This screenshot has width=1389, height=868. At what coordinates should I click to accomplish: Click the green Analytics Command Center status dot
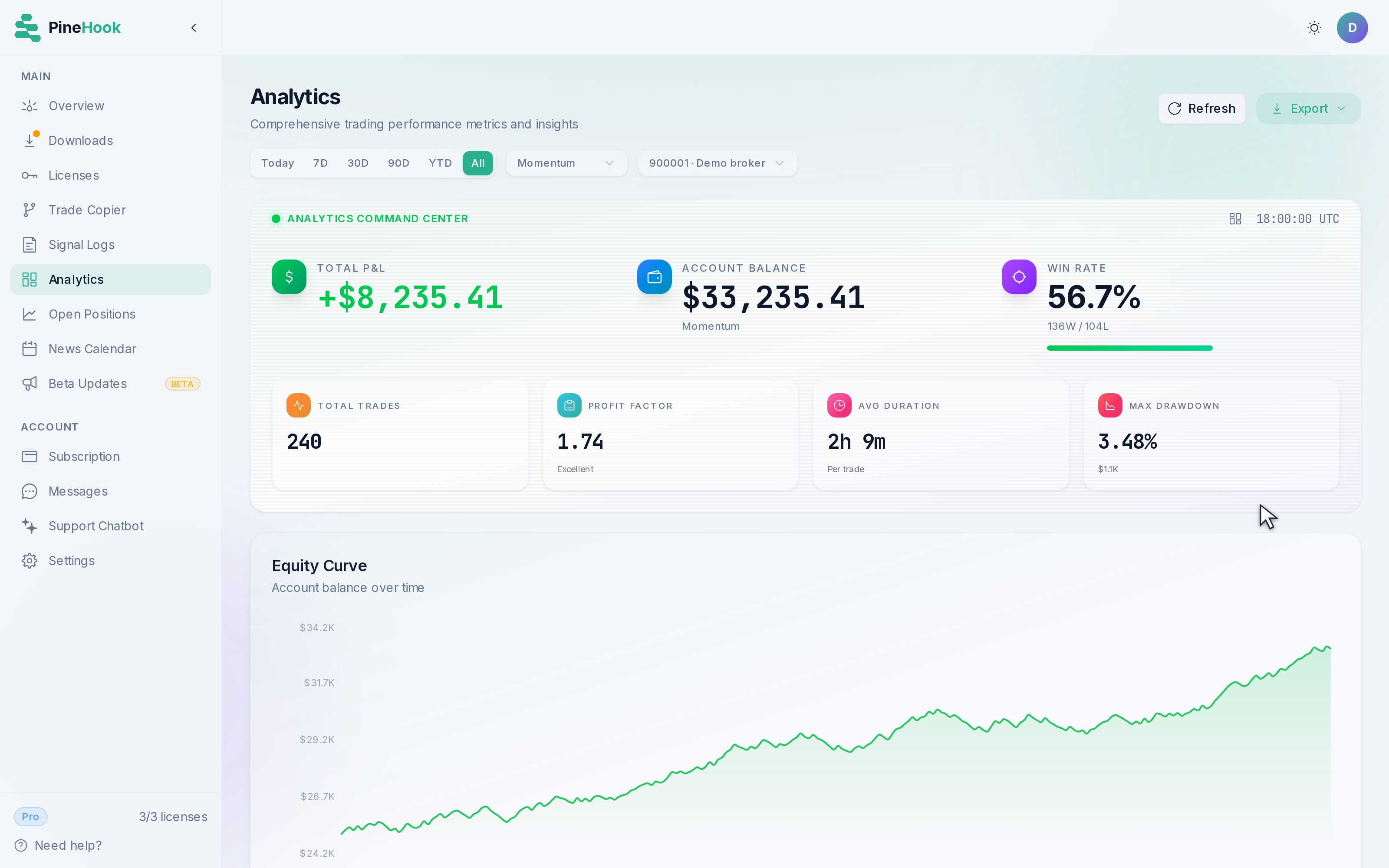pyautogui.click(x=276, y=219)
